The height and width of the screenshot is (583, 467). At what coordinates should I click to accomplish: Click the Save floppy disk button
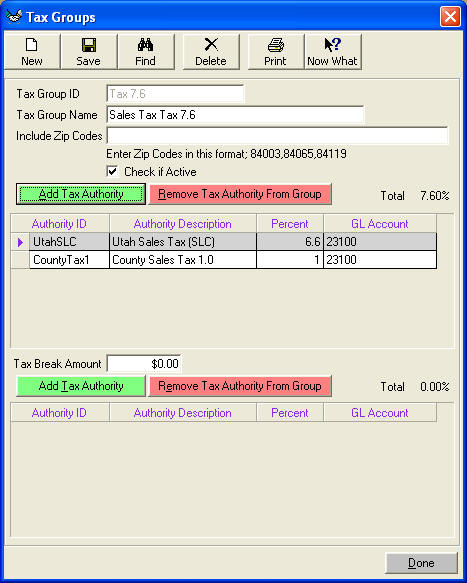89,52
